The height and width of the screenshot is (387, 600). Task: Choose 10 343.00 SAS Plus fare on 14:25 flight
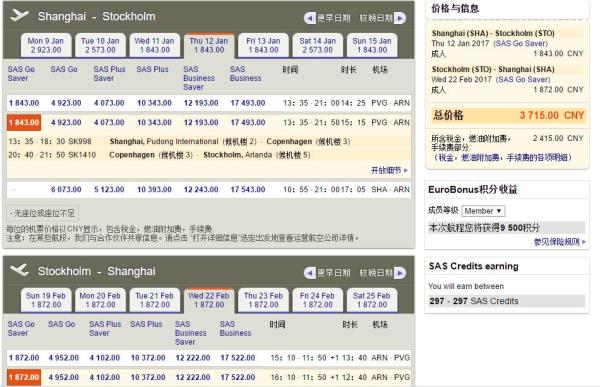pos(154,103)
